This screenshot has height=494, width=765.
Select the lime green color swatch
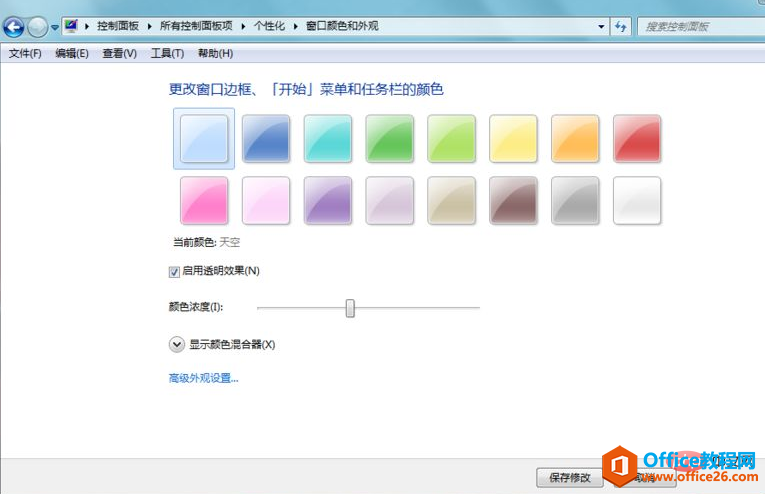coord(451,138)
